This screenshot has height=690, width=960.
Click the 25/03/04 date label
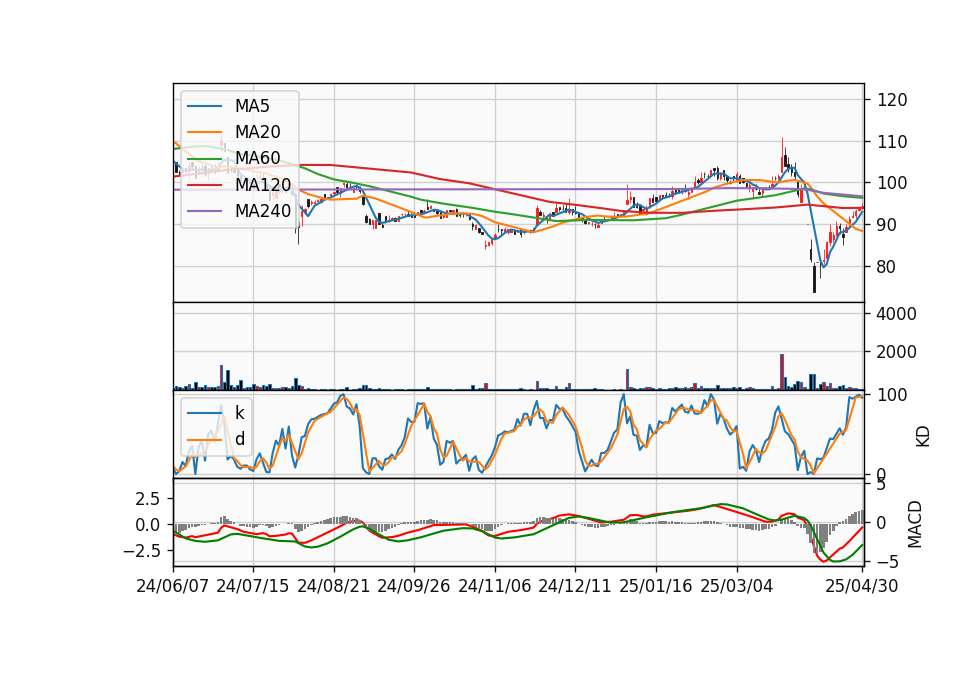coord(737,586)
